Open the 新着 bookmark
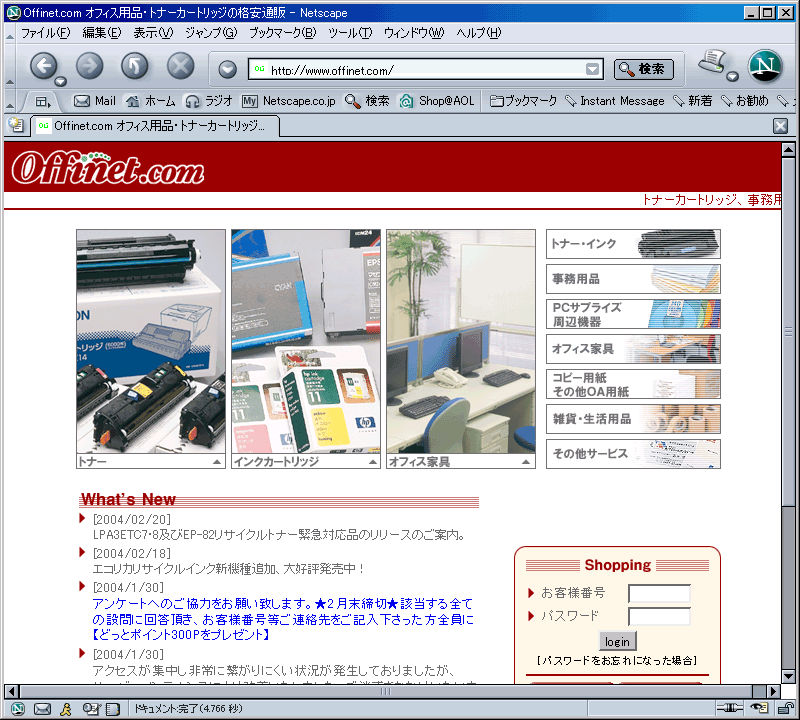 [x=693, y=101]
